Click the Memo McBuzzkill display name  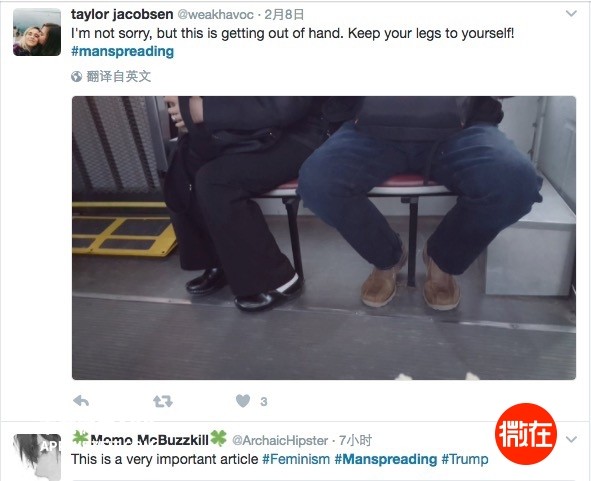pos(149,440)
